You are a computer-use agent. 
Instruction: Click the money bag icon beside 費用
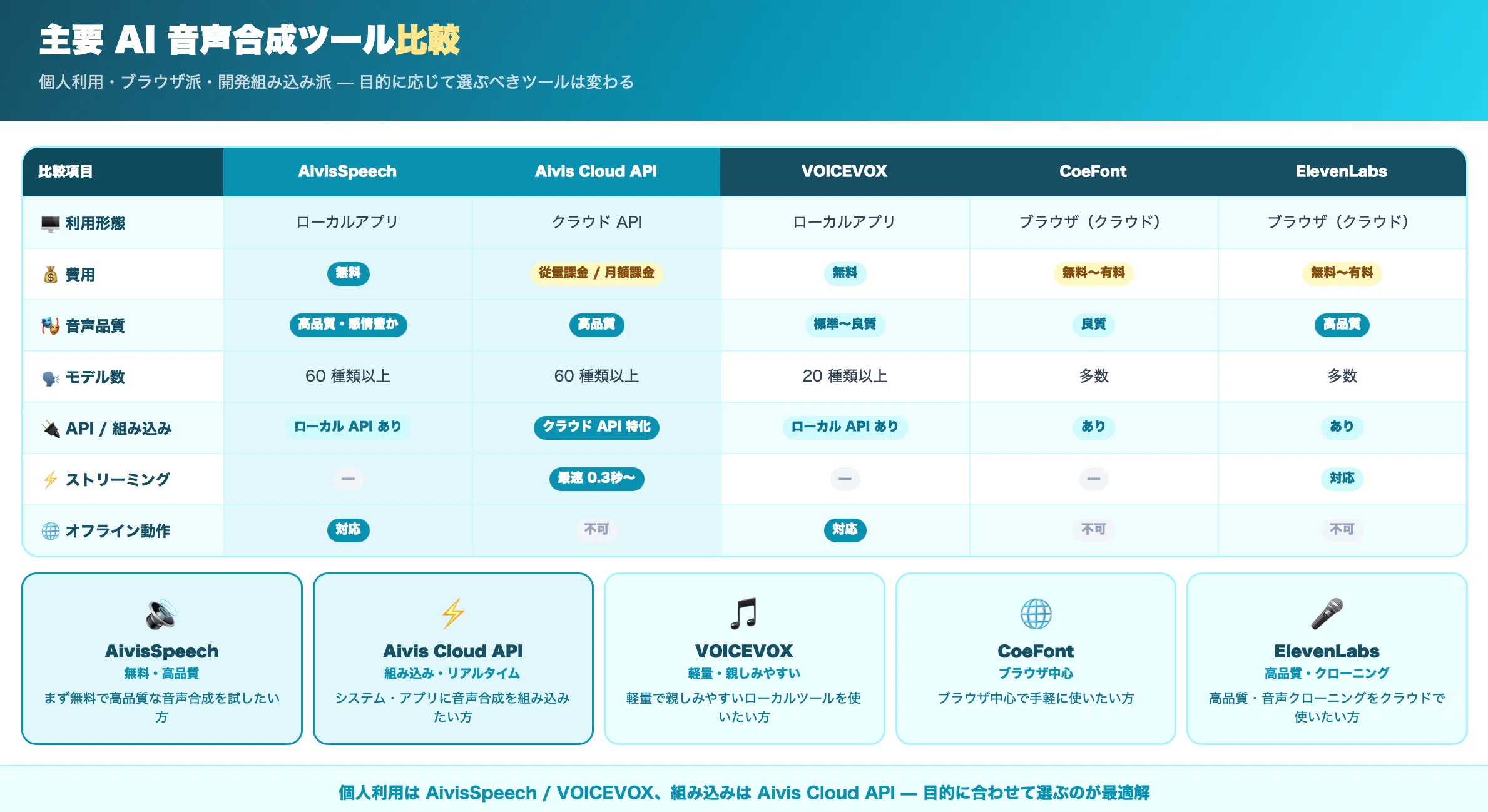pyautogui.click(x=51, y=275)
